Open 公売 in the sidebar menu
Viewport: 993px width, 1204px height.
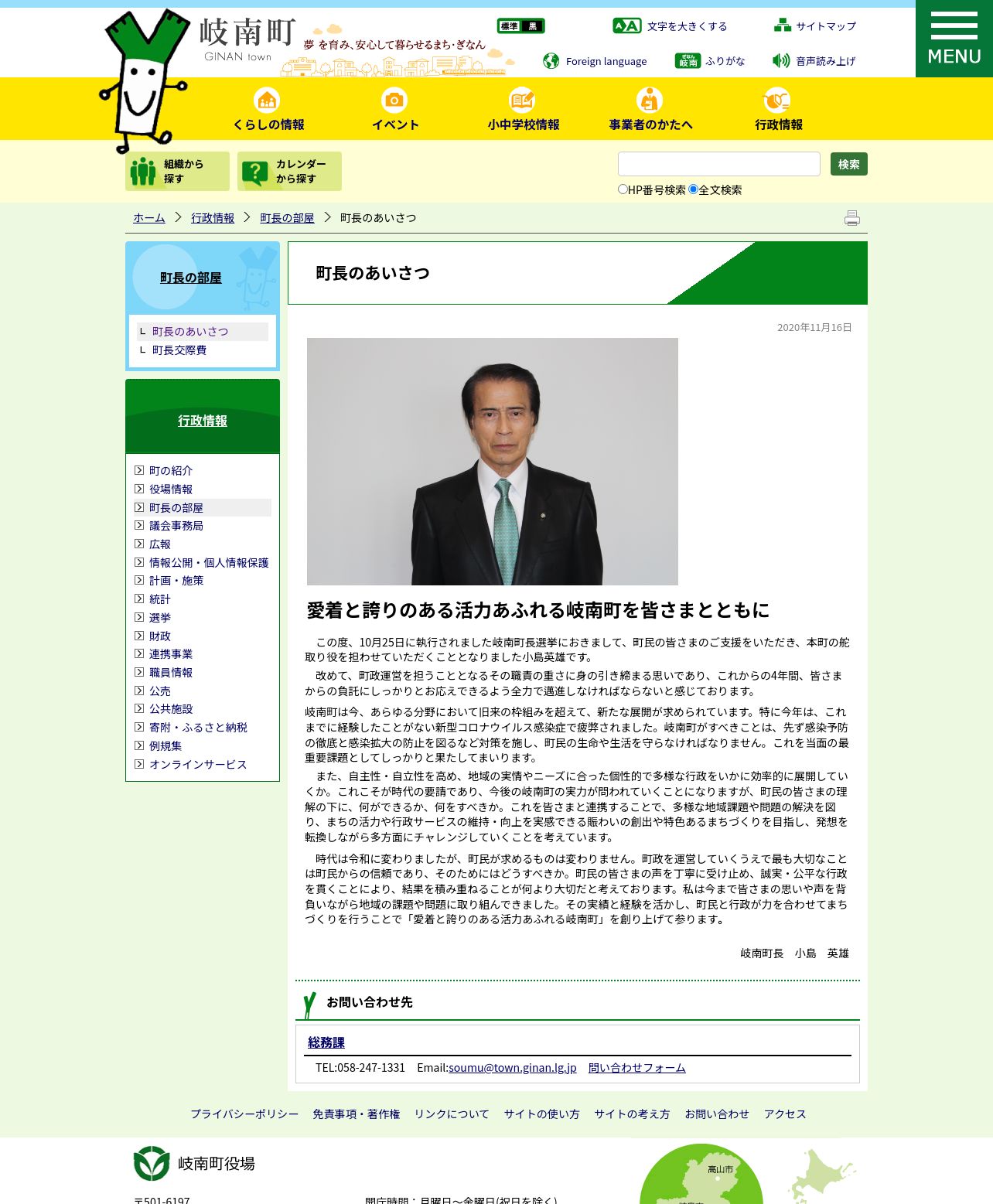coord(160,691)
